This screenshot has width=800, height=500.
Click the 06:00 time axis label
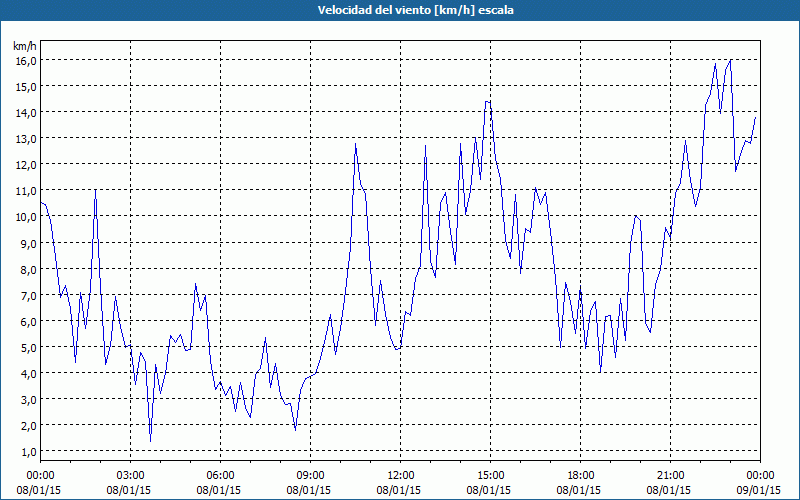tap(220, 476)
